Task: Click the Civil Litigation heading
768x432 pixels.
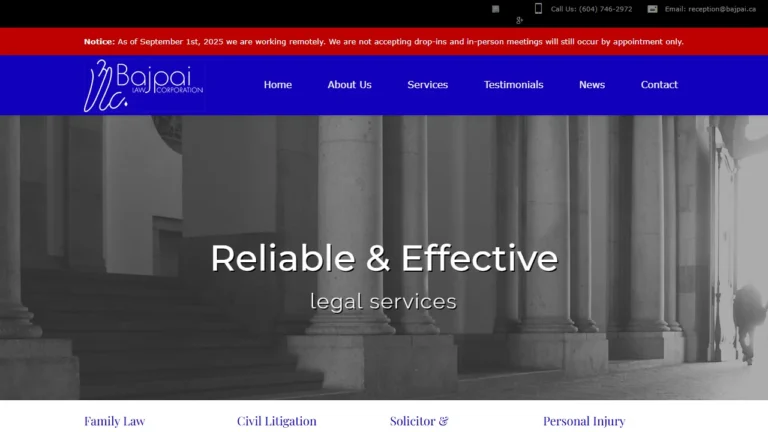Action: coord(277,421)
